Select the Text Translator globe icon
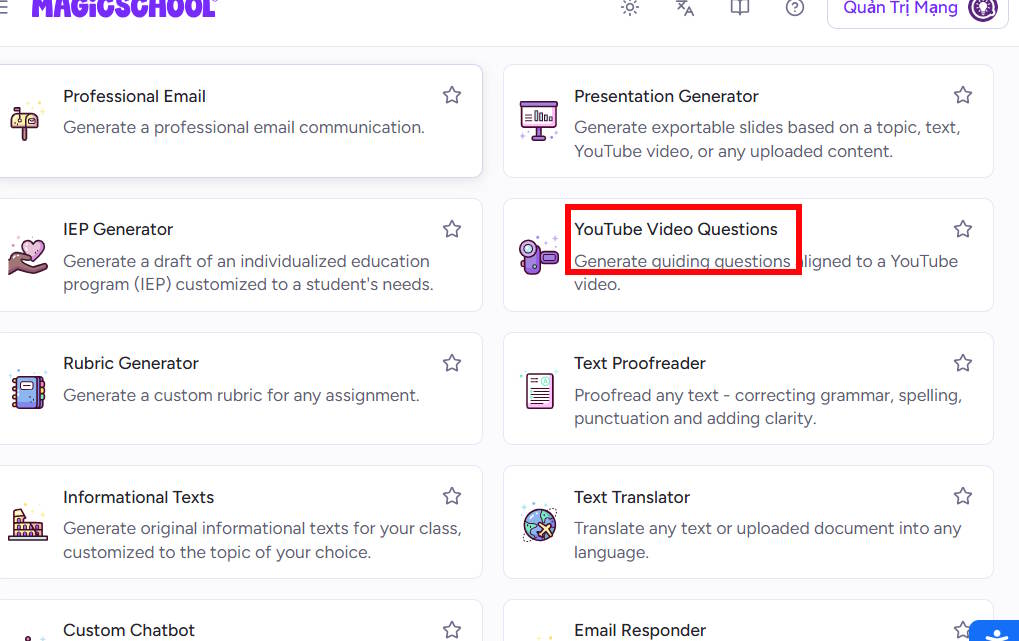The width and height of the screenshot is (1019, 641). 539,522
